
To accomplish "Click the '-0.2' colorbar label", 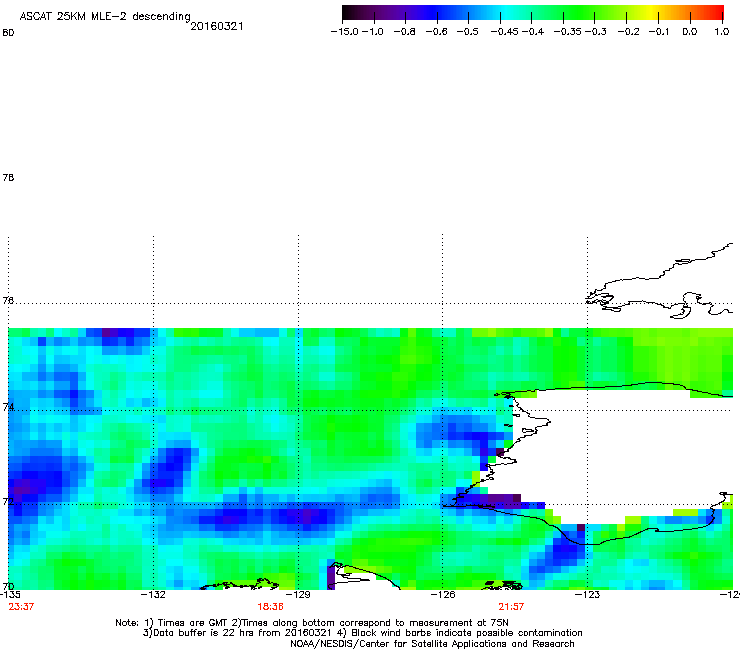I will [628, 32].
